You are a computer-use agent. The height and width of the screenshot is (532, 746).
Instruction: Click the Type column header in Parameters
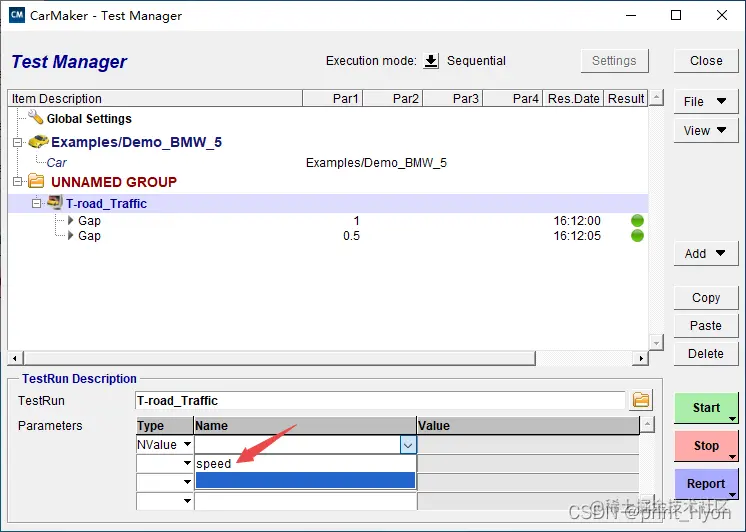point(165,425)
